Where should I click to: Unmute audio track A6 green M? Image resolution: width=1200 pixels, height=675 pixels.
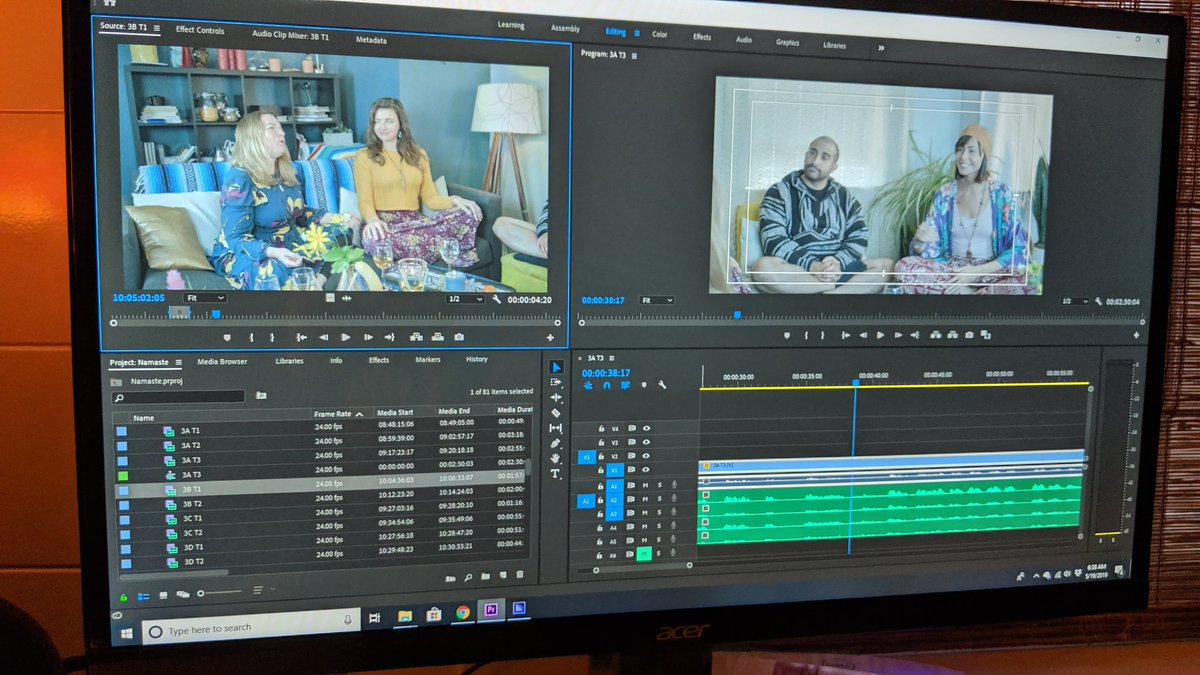pyautogui.click(x=644, y=552)
